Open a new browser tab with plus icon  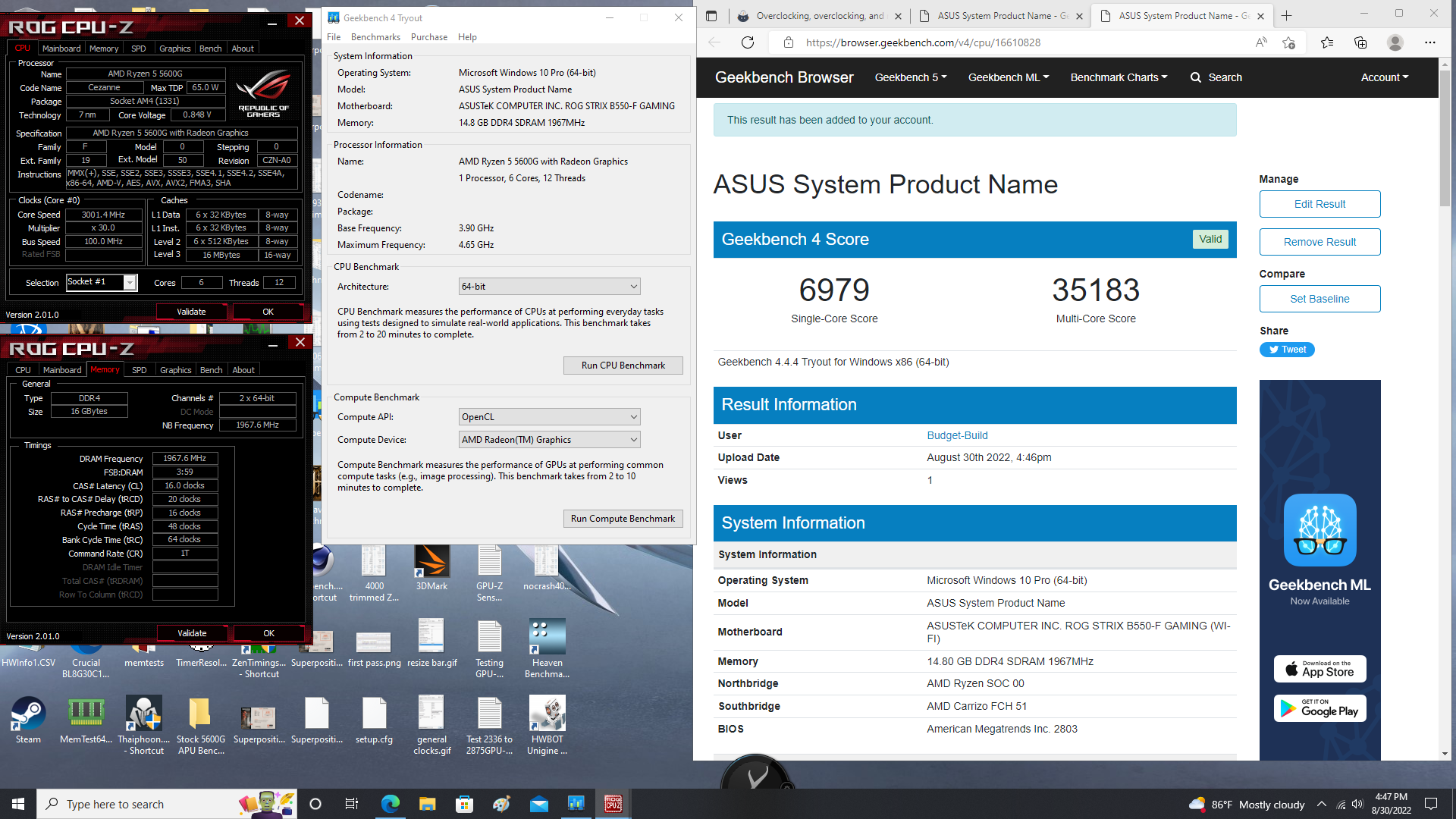click(1287, 15)
